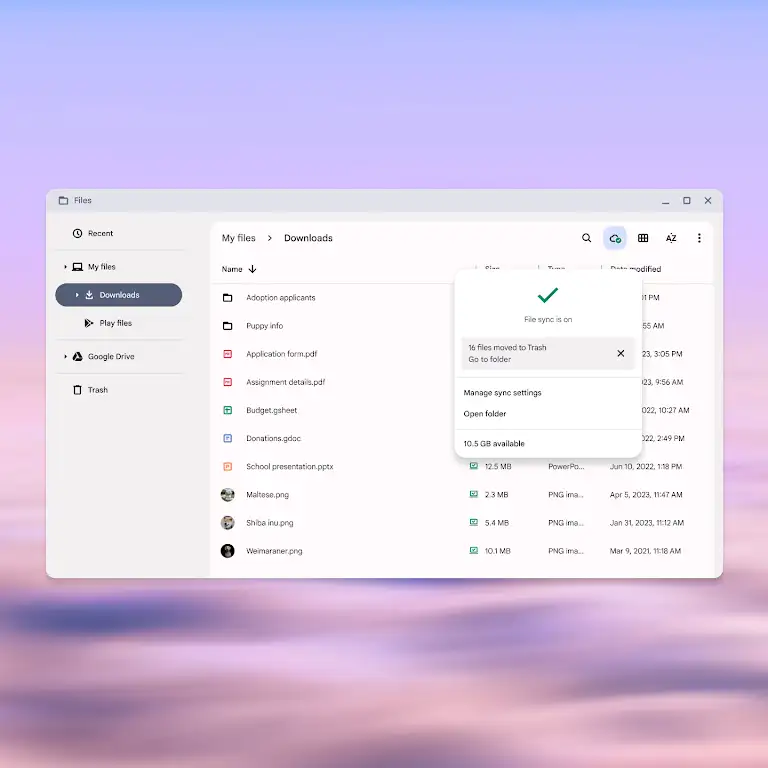Click the Downloads breadcrumb
This screenshot has height=768, width=768.
308,238
